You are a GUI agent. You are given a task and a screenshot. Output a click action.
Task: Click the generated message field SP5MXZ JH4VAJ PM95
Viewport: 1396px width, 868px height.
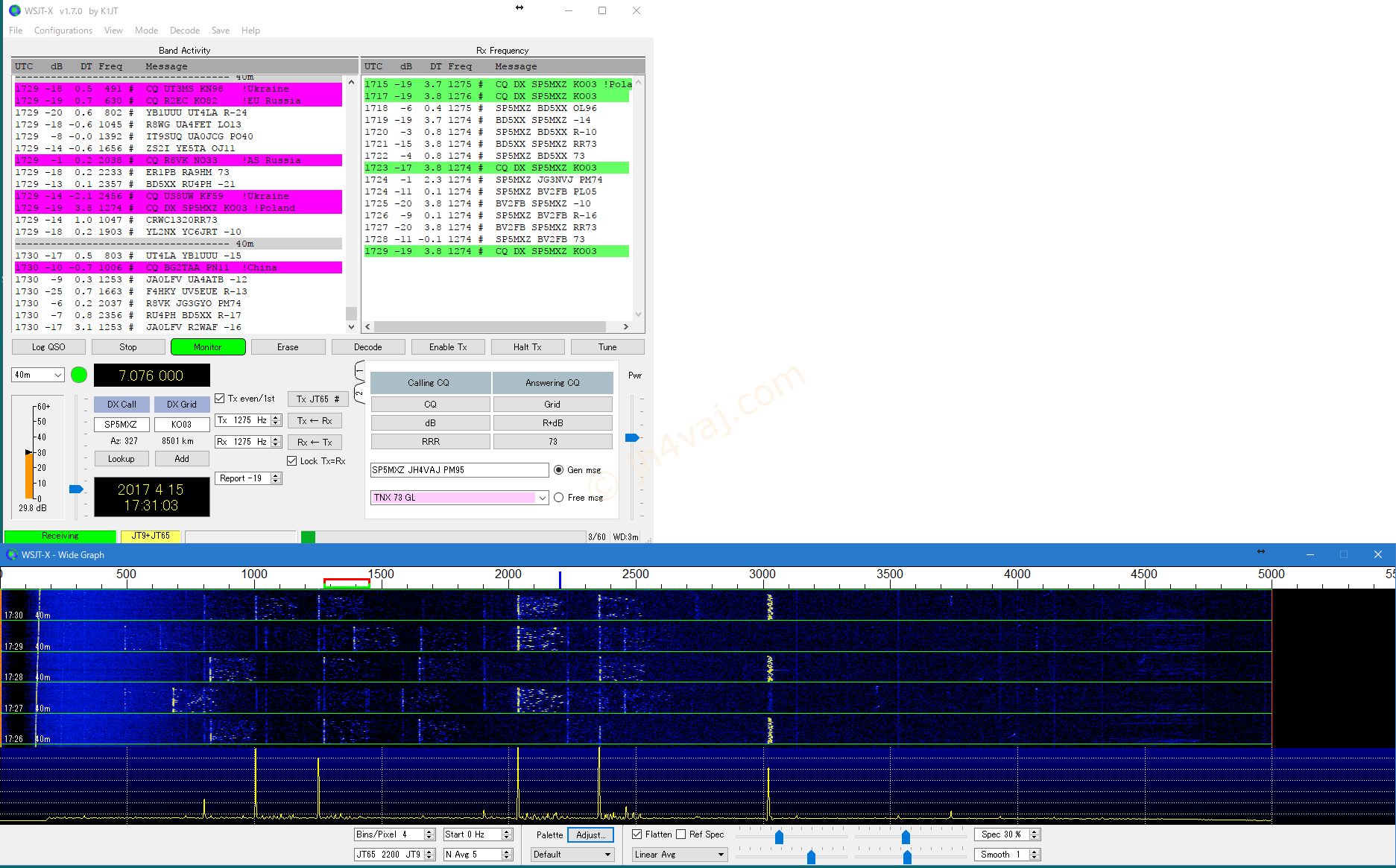pos(459,470)
